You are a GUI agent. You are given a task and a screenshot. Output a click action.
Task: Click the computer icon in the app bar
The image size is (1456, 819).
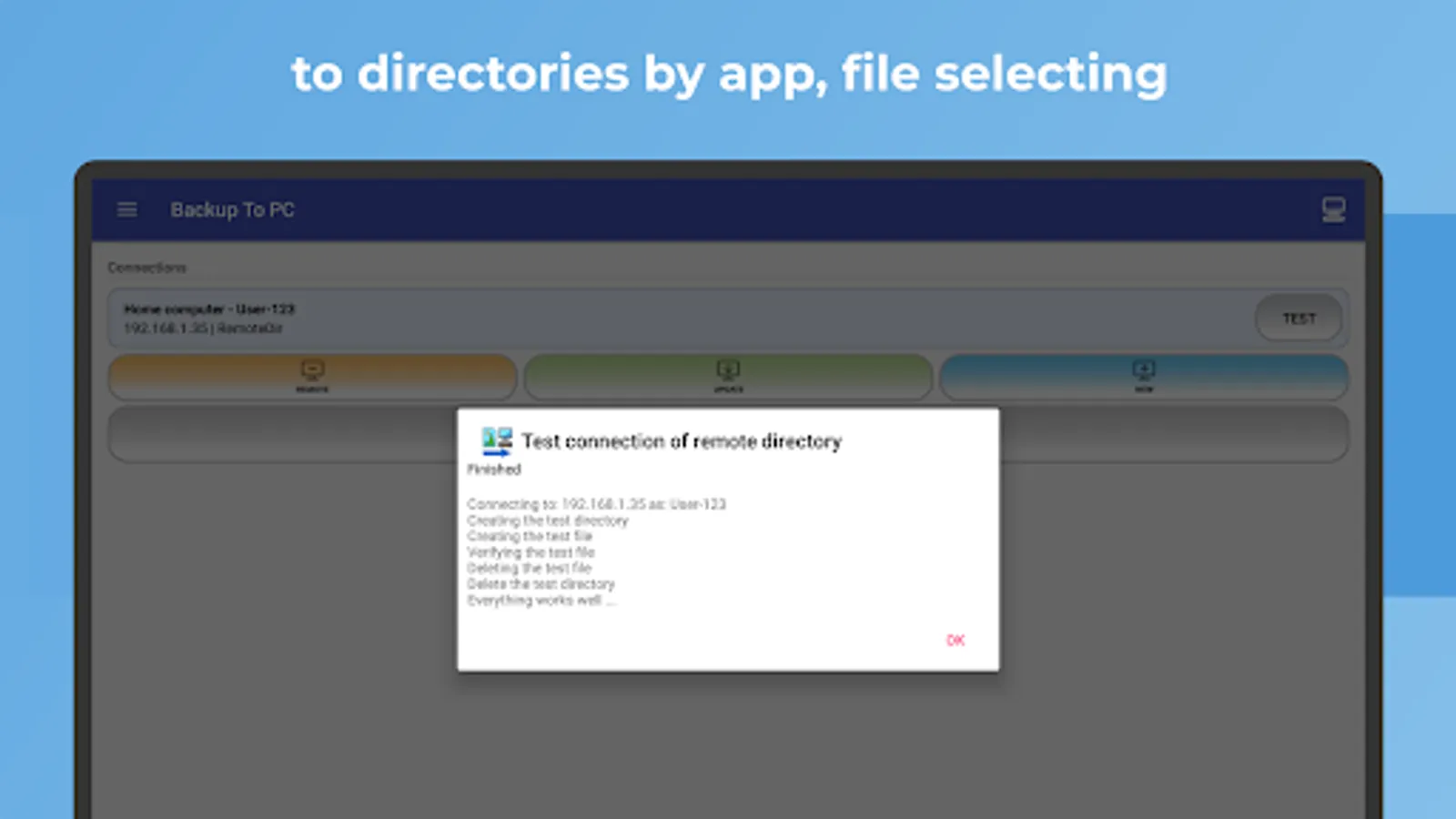1333,210
